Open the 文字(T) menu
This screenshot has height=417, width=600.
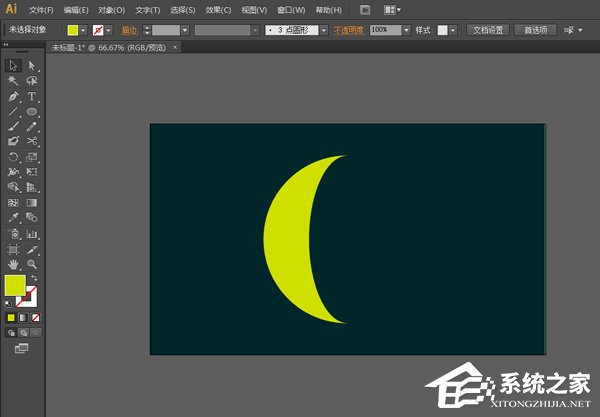pos(148,10)
